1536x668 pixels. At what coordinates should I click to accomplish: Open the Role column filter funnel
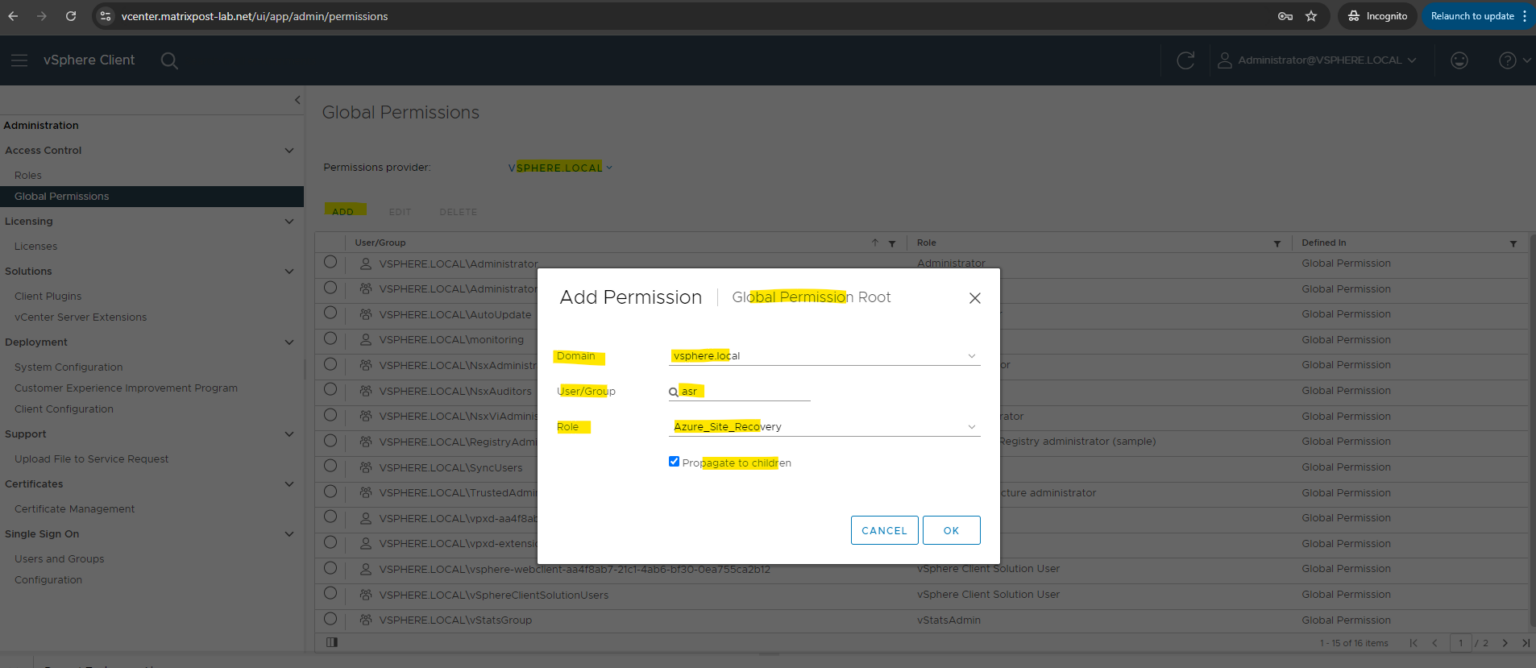click(1277, 242)
